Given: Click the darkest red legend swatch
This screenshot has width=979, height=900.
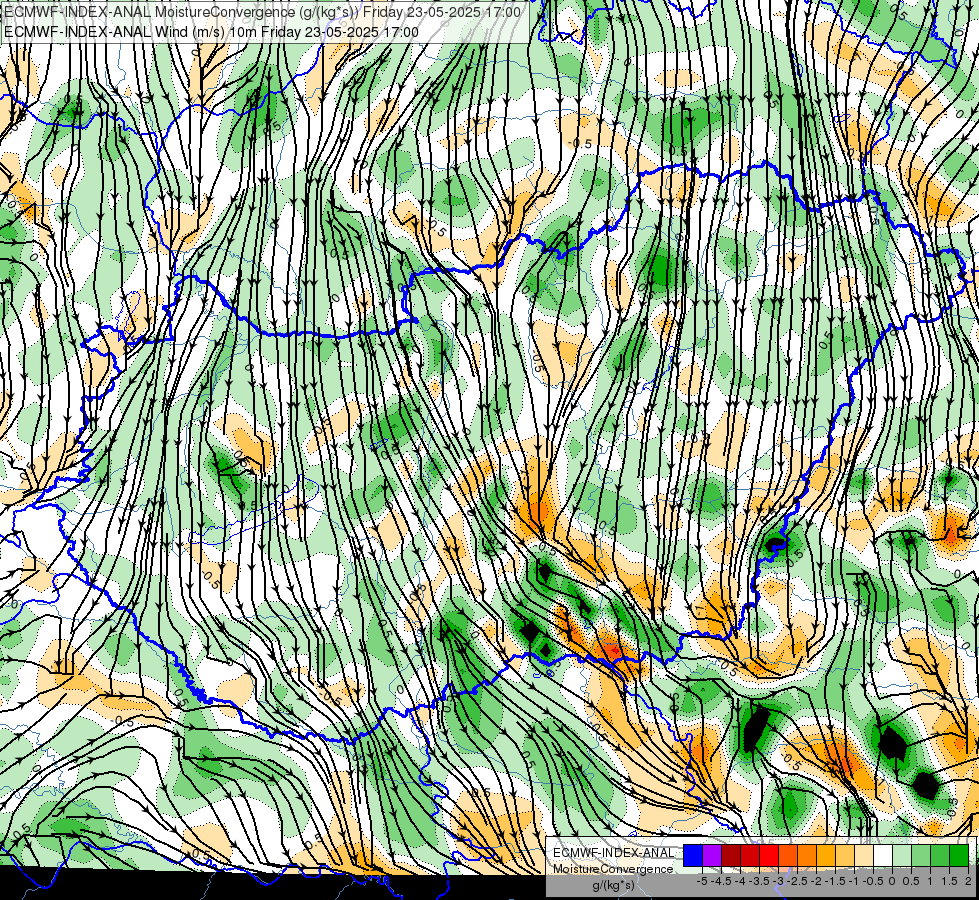Looking at the screenshot, I should 731,856.
